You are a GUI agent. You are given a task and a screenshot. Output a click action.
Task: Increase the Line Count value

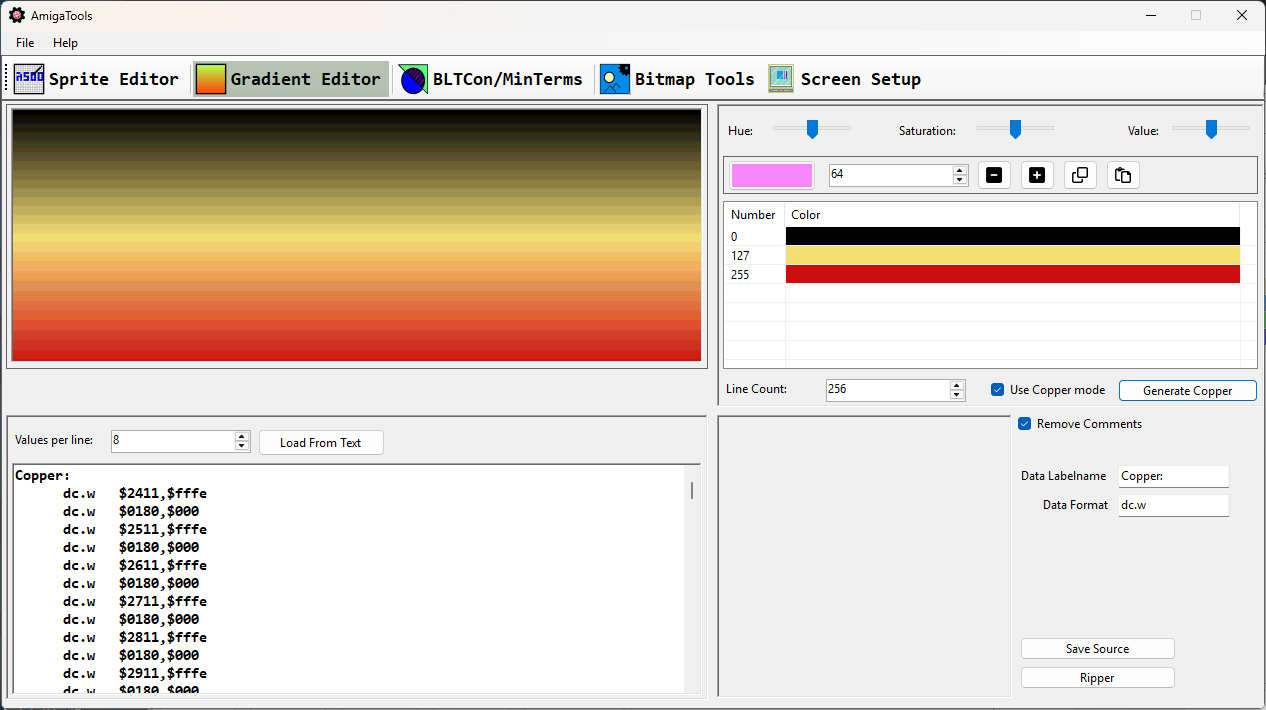coord(957,384)
